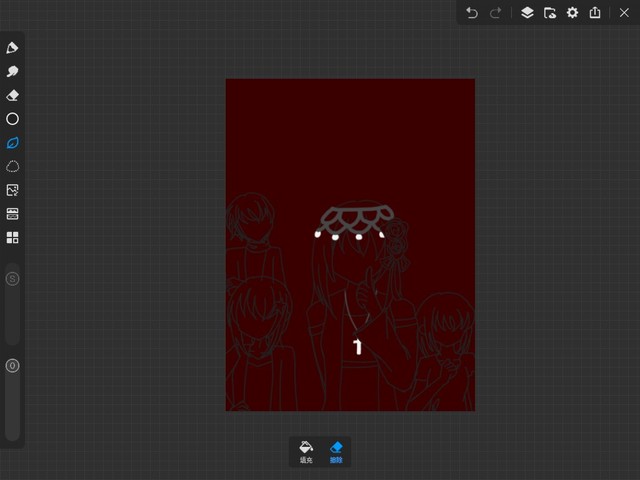
Task: Select the Lasso cloud selection tool
Action: (x=13, y=166)
